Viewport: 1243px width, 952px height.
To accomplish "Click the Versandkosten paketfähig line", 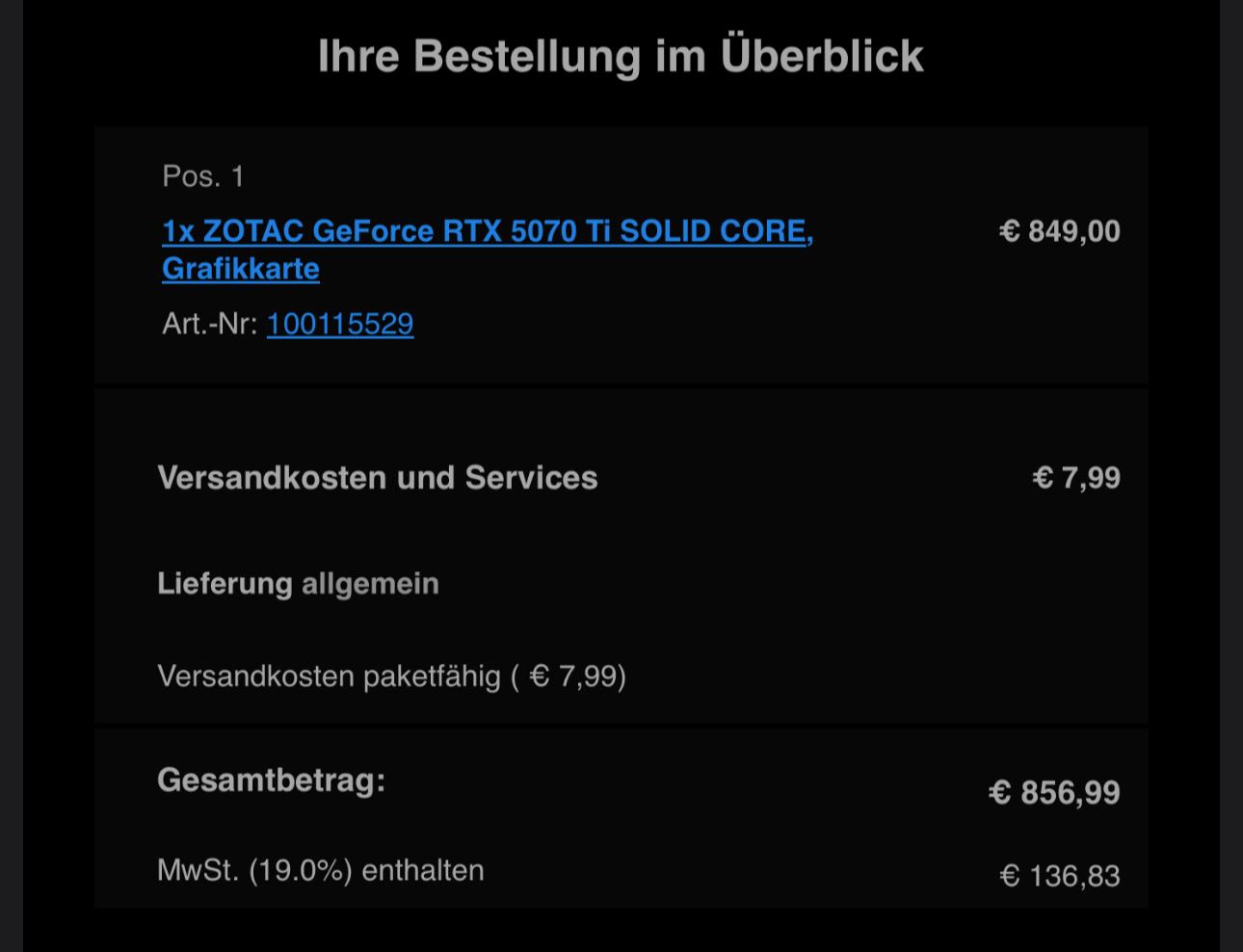I will point(392,676).
